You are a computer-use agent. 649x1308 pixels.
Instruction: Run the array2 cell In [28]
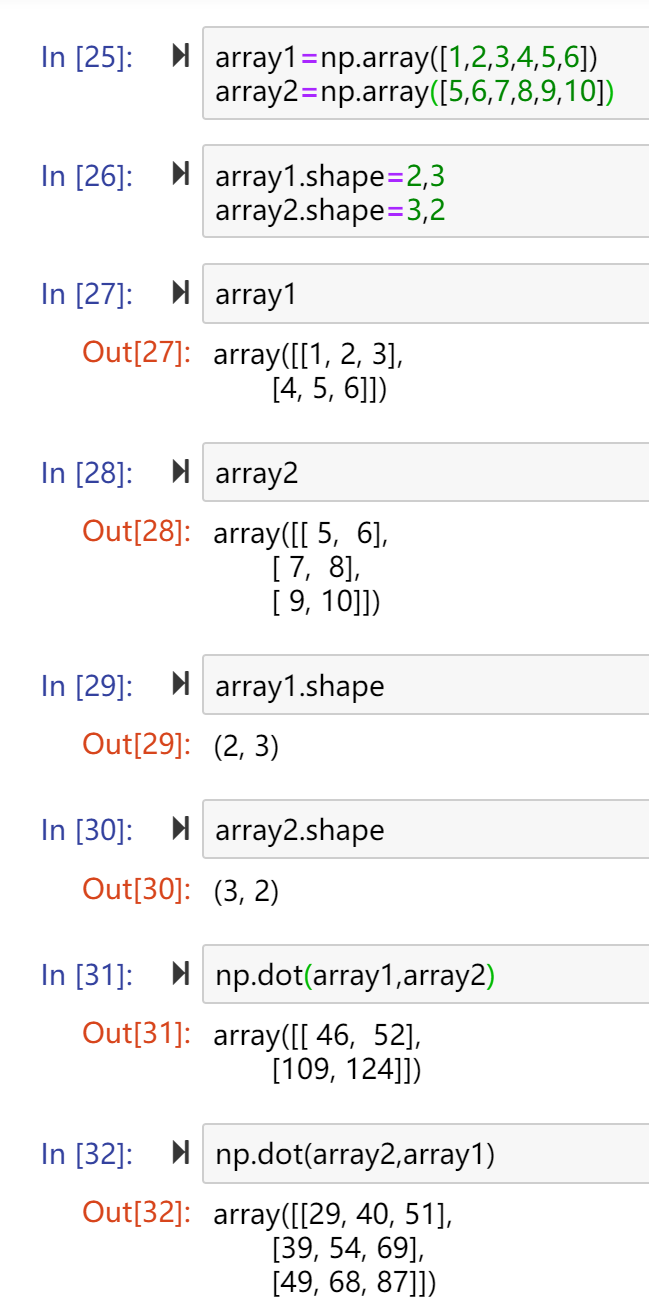pos(180,472)
